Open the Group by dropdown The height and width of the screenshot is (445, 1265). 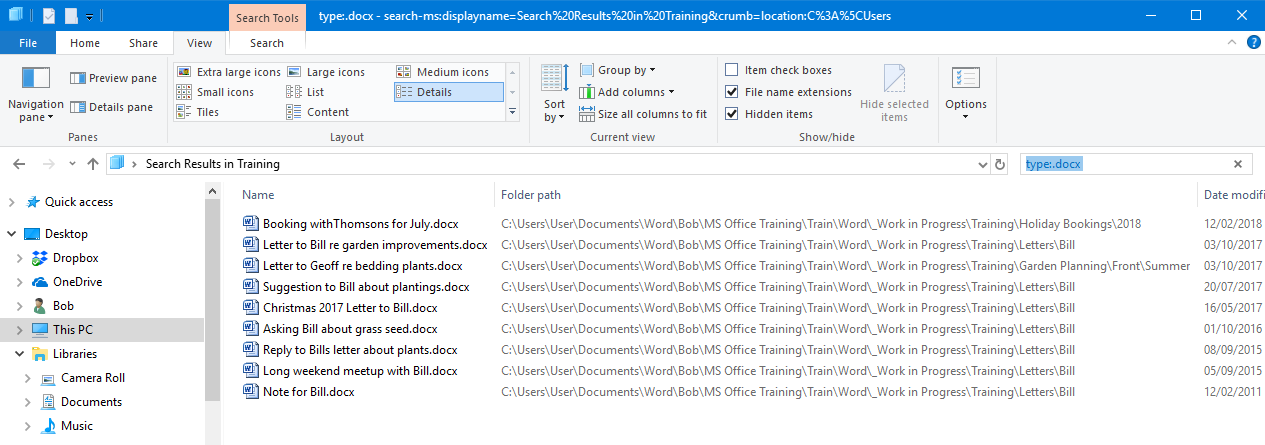[x=626, y=70]
